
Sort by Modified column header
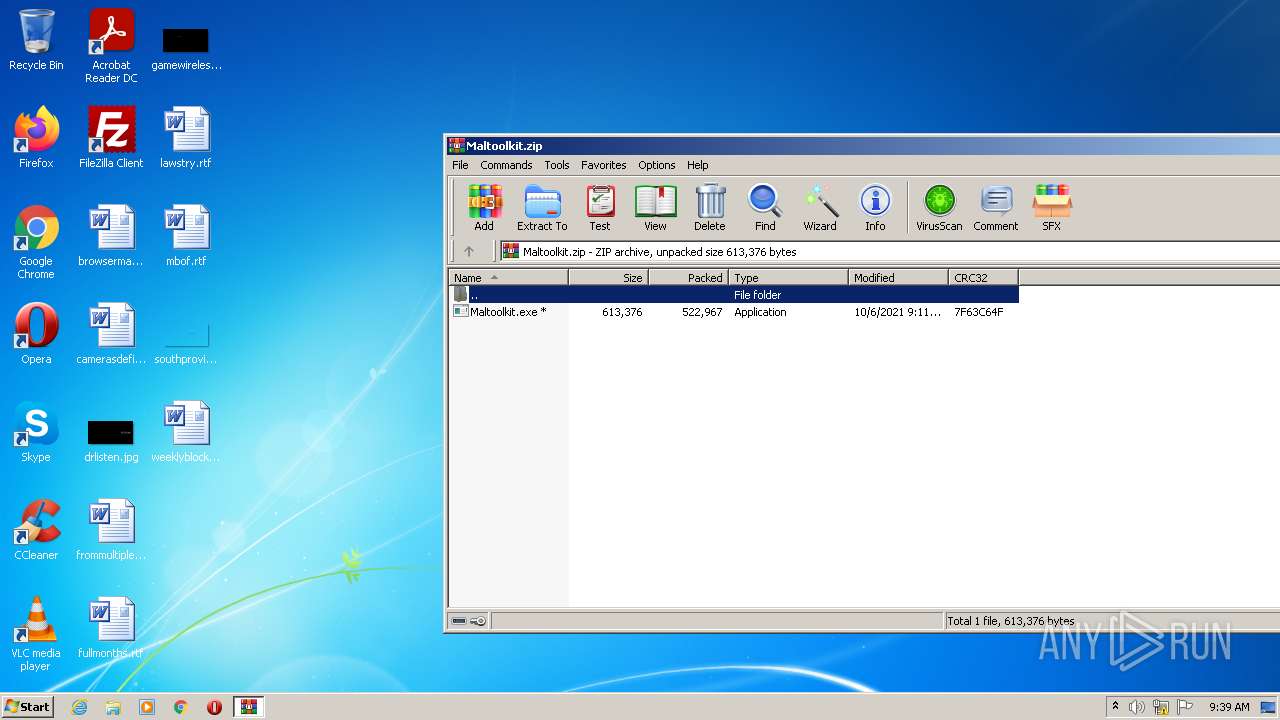click(898, 278)
